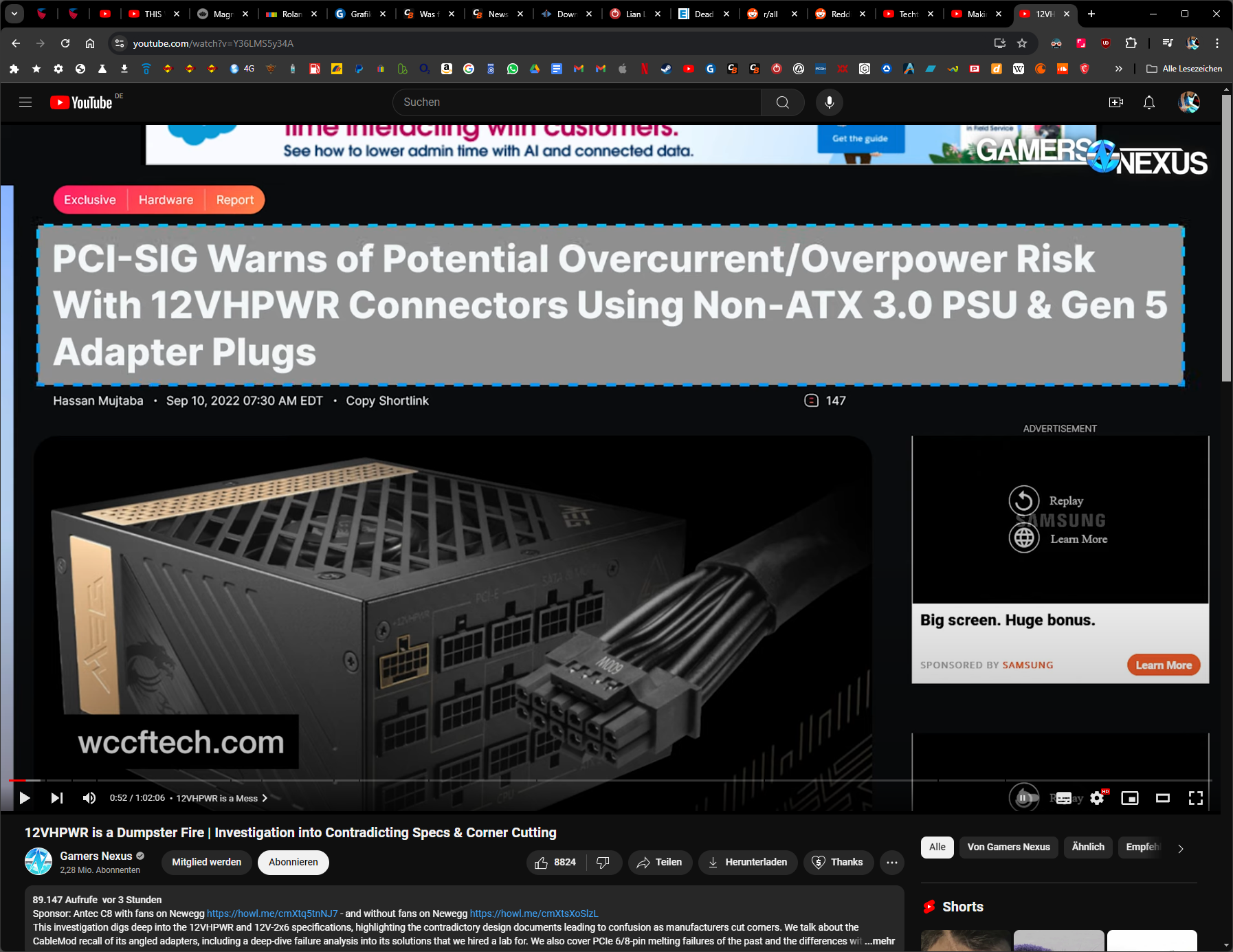Seek on the video progress bar
This screenshot has height=952, width=1233.
click(x=610, y=780)
